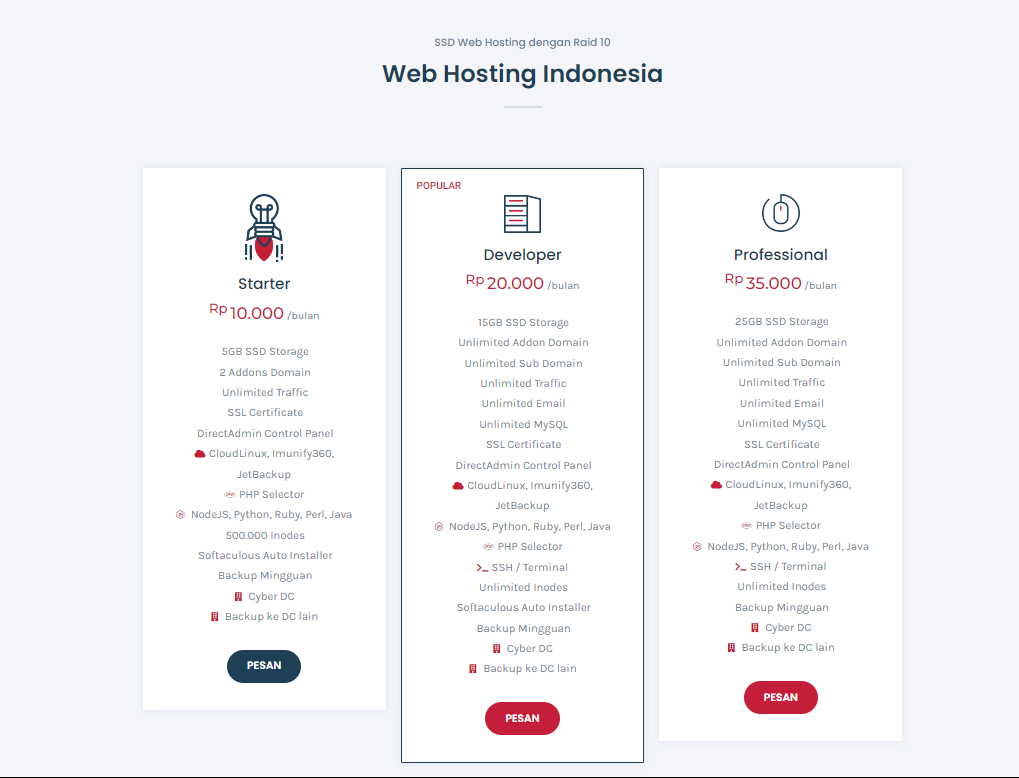
Task: Click the 25GB SSD Storage feature text
Action: pyautogui.click(x=781, y=322)
